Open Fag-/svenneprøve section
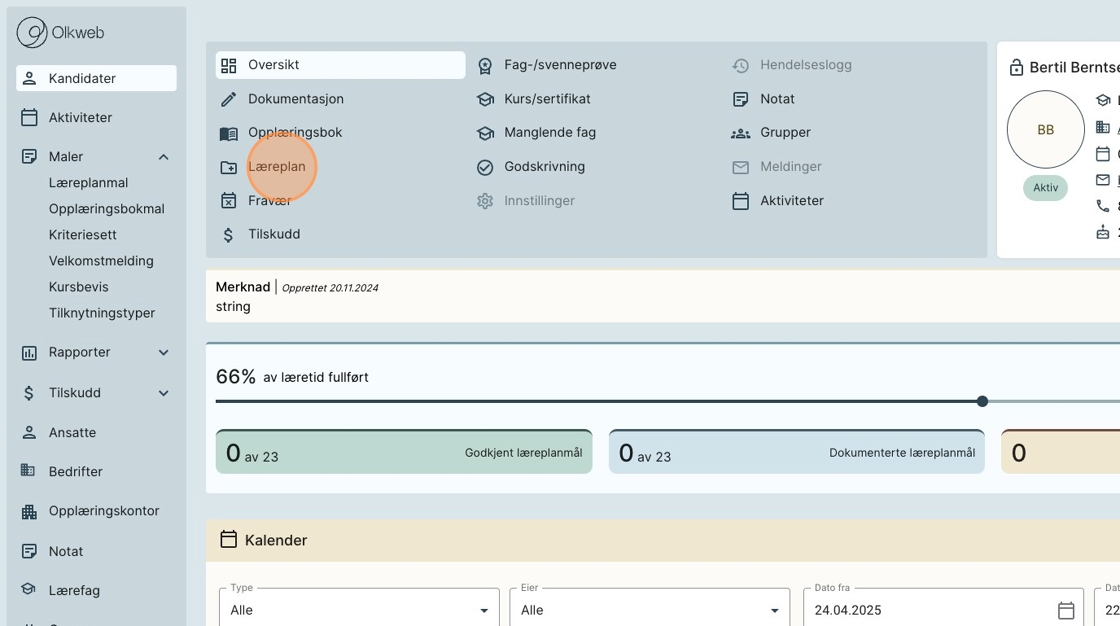Image resolution: width=1120 pixels, height=626 pixels. click(x=560, y=65)
